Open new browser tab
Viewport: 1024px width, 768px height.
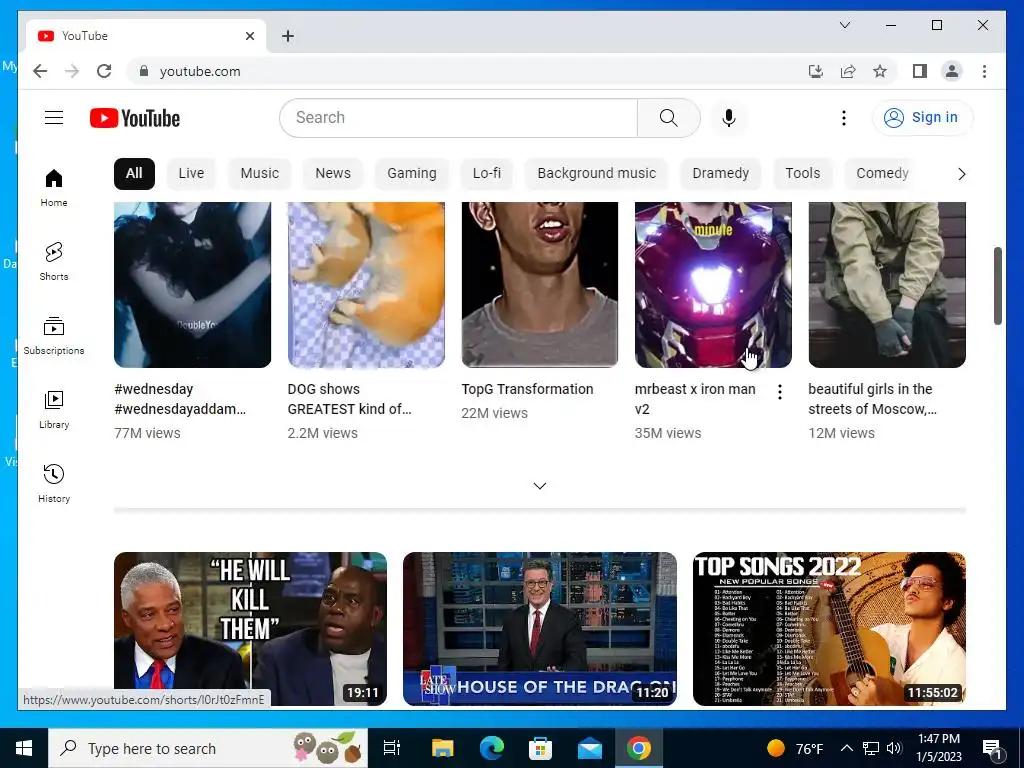tap(288, 36)
